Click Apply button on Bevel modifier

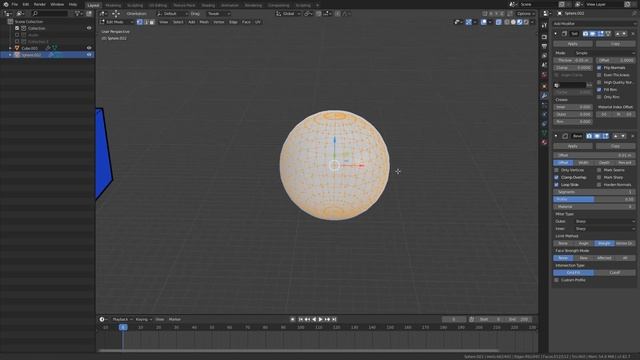(x=573, y=146)
